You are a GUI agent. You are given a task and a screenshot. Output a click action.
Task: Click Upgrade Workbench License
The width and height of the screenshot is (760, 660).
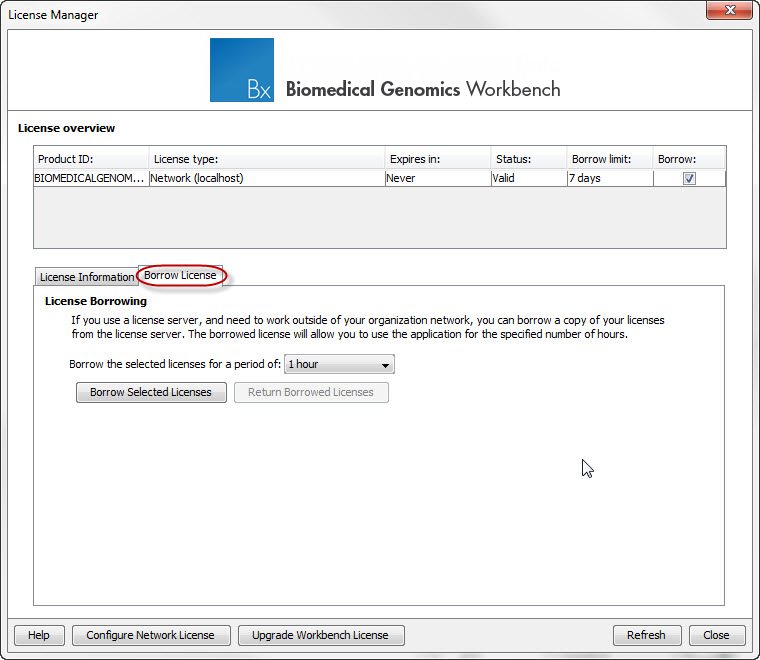point(320,635)
